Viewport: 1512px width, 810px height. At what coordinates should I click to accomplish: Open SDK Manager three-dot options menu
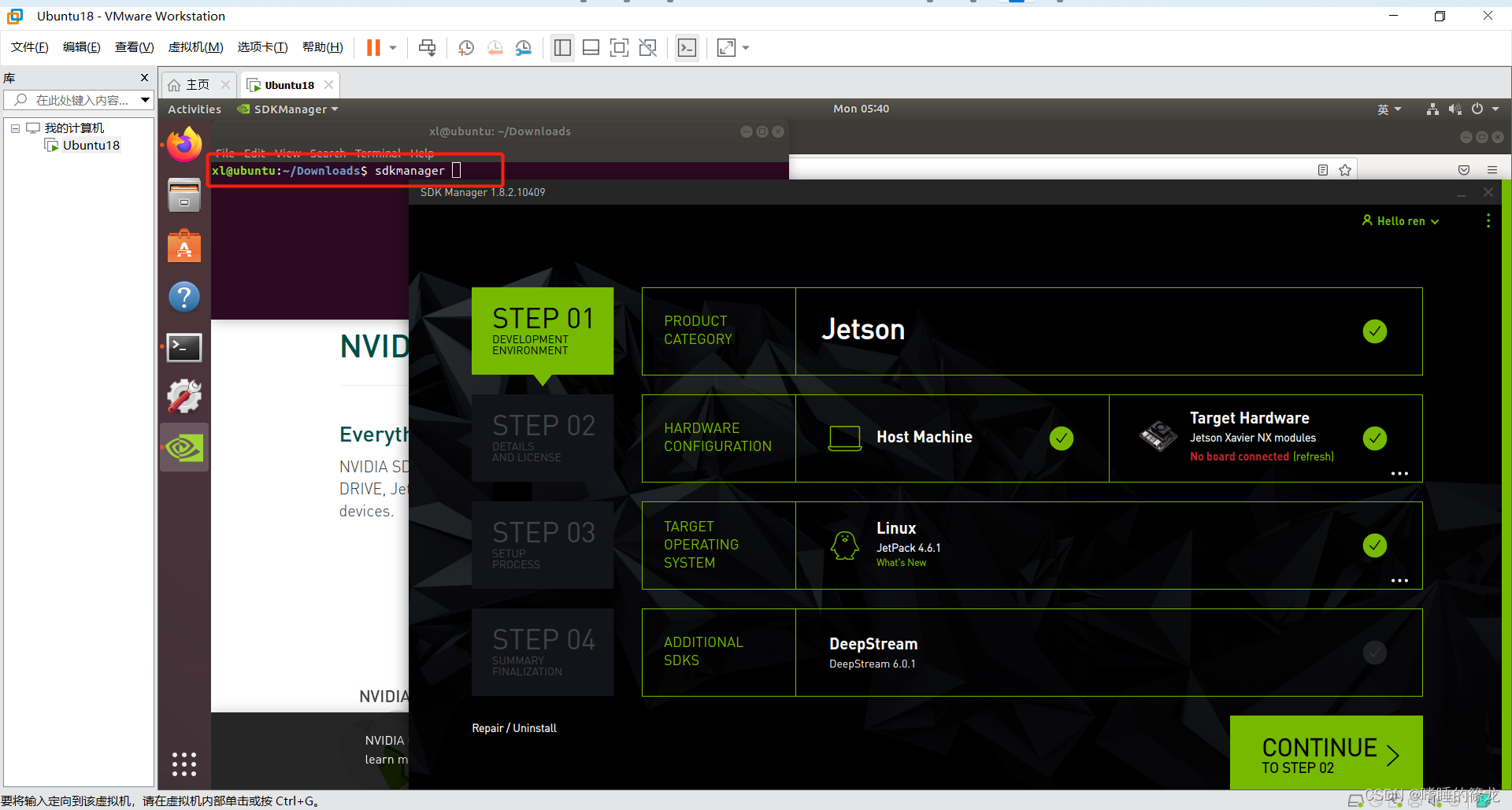click(1488, 221)
